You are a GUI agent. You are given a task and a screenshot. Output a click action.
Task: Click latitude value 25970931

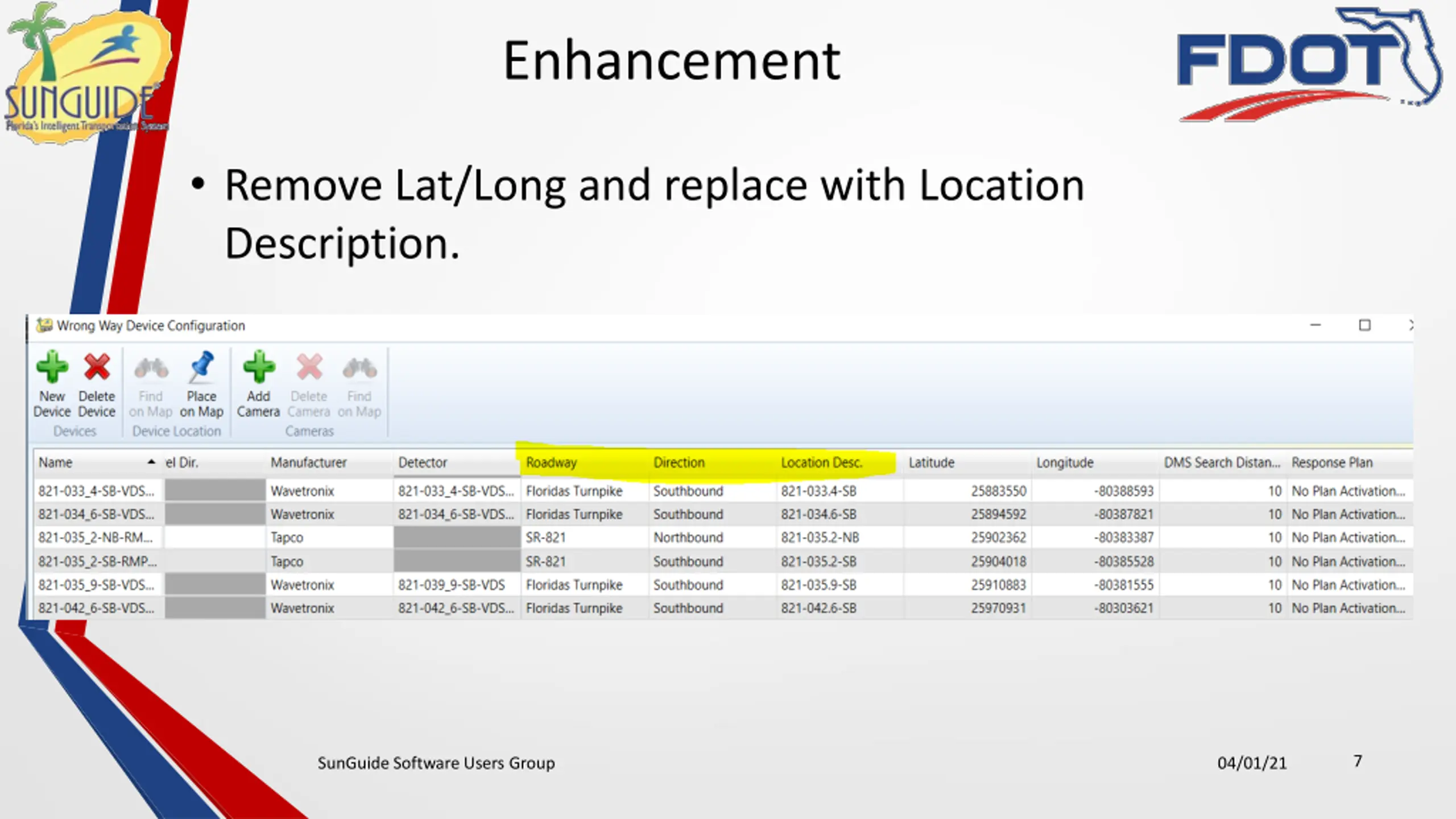[998, 608]
